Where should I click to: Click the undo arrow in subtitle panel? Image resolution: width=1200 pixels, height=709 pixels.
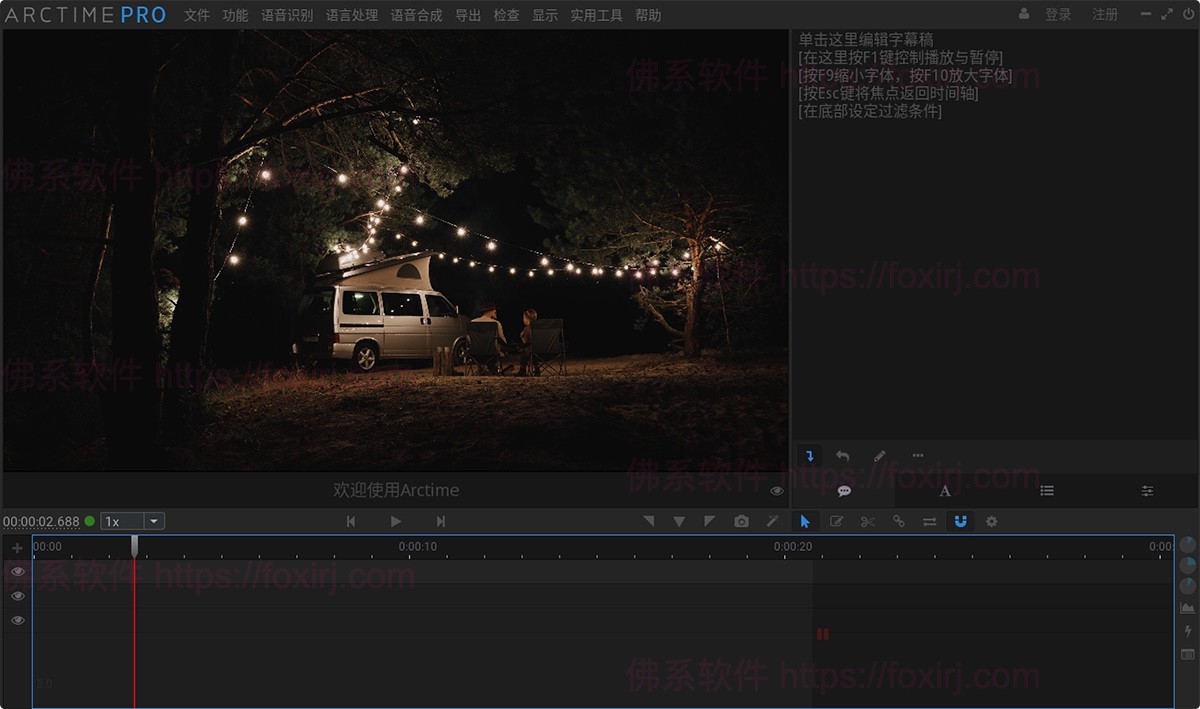tap(842, 456)
